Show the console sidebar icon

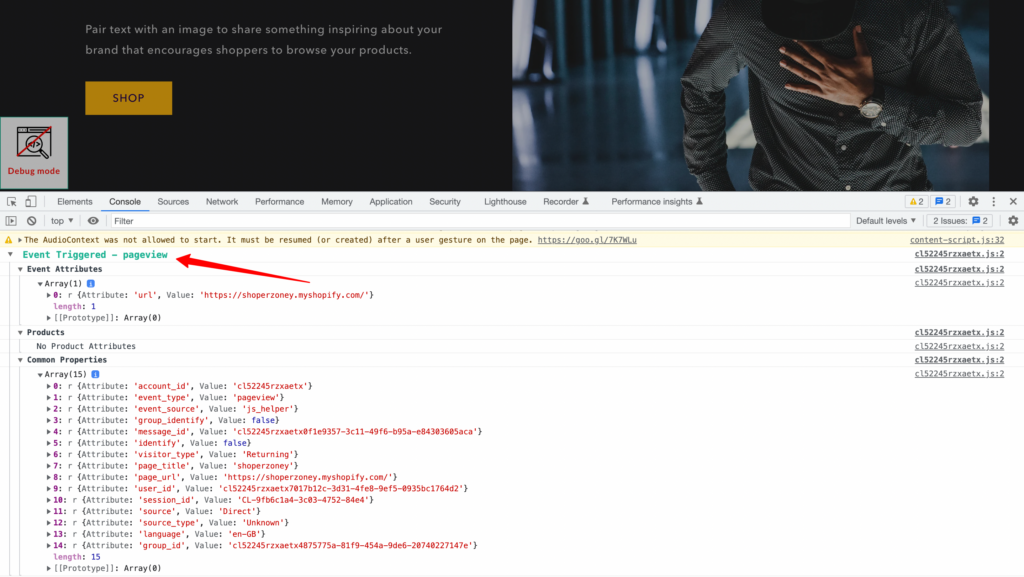11,221
